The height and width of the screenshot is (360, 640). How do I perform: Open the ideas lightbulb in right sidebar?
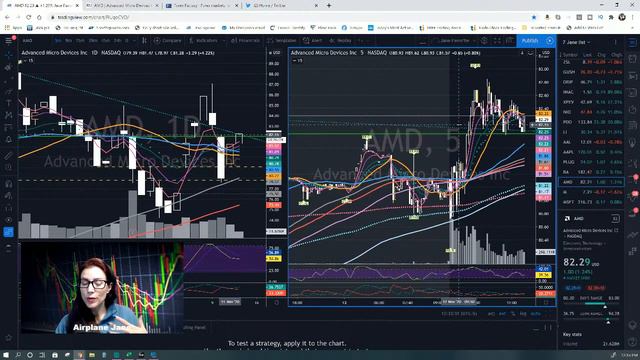632,143
